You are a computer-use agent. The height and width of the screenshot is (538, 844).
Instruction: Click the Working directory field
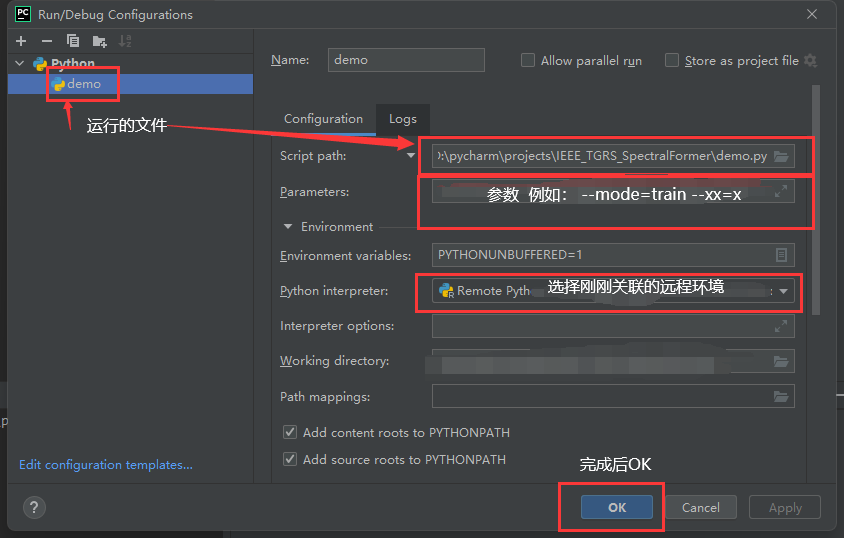pos(613,361)
